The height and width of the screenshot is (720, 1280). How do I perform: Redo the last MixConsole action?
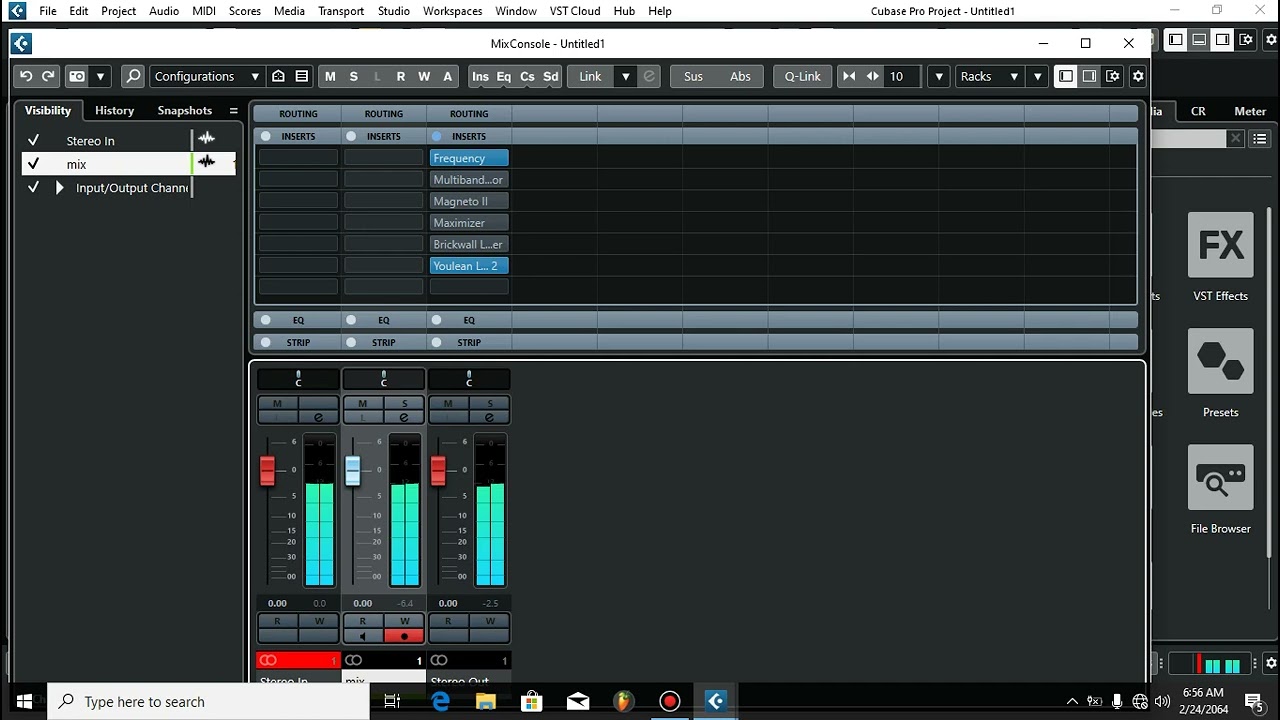(48, 76)
